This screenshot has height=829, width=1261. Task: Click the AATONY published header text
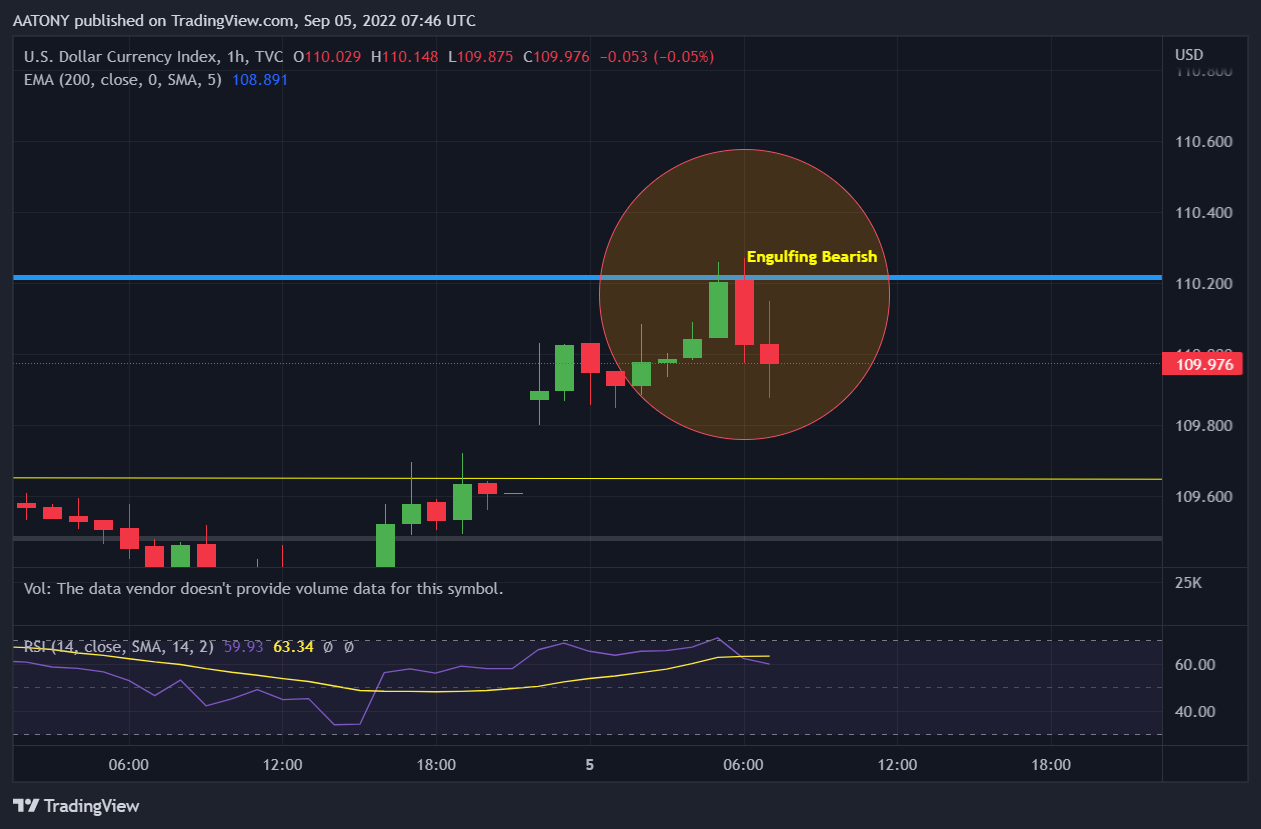coord(244,20)
